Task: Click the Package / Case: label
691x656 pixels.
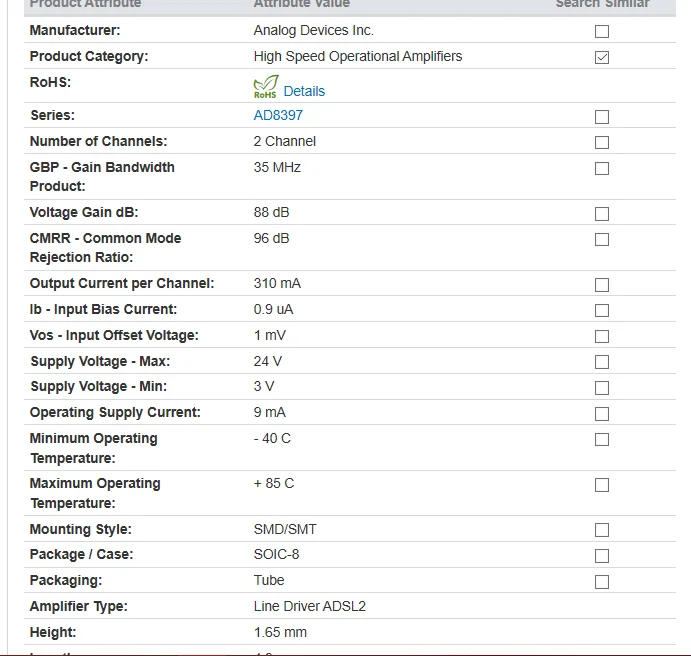Action: coord(82,554)
